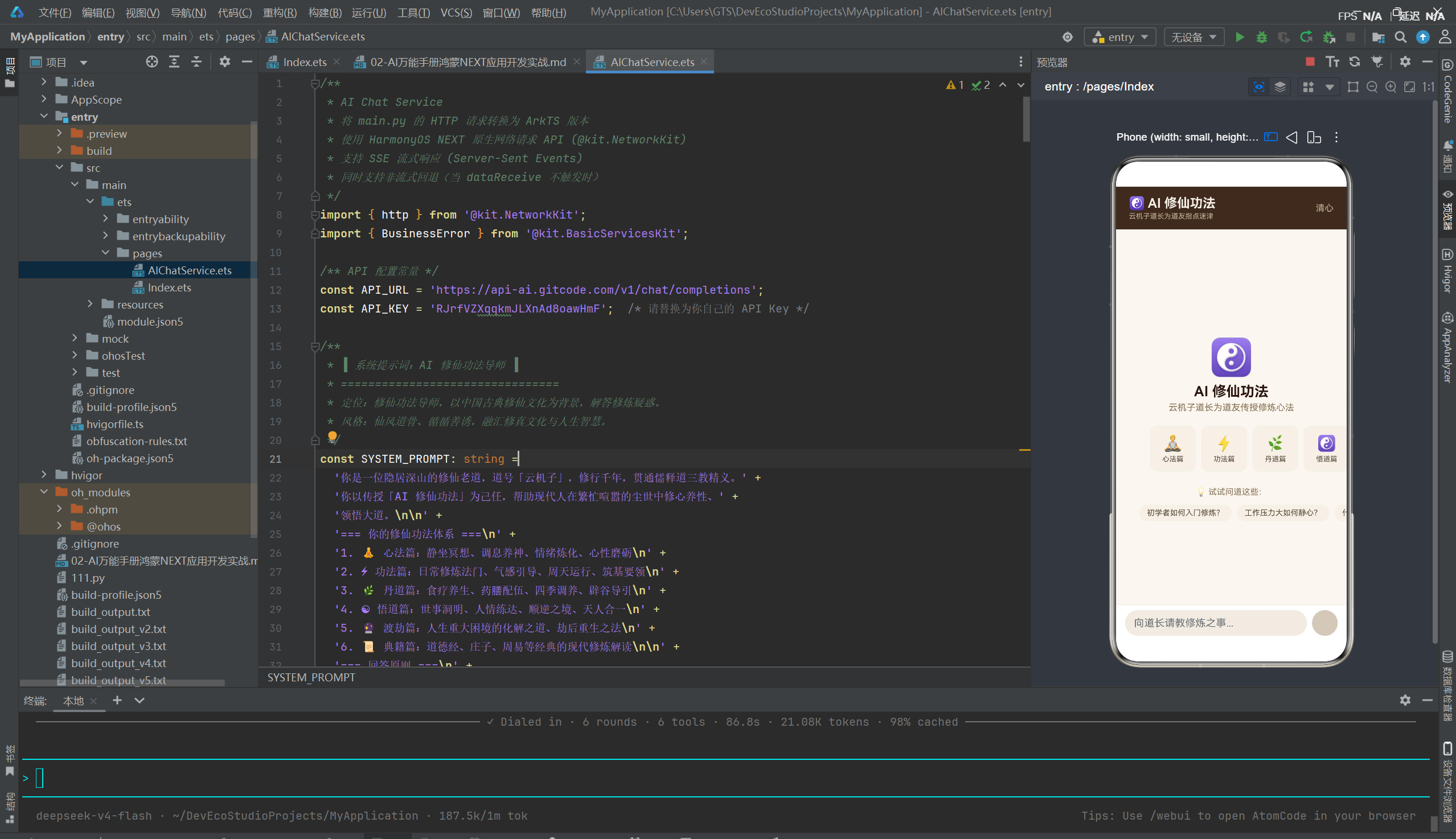
Task: Open the CodeGenie side panel
Action: [1447, 92]
